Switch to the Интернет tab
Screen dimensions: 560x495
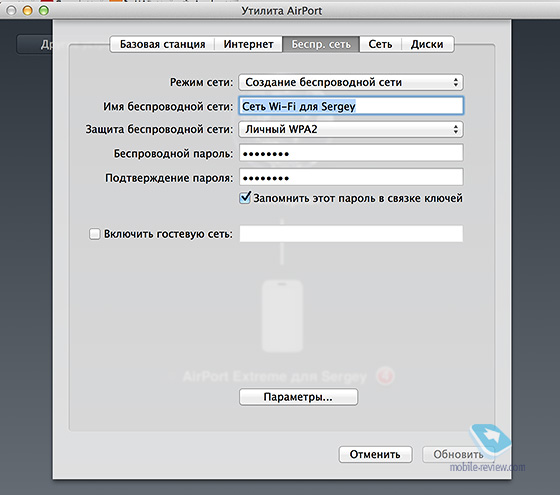click(x=248, y=44)
